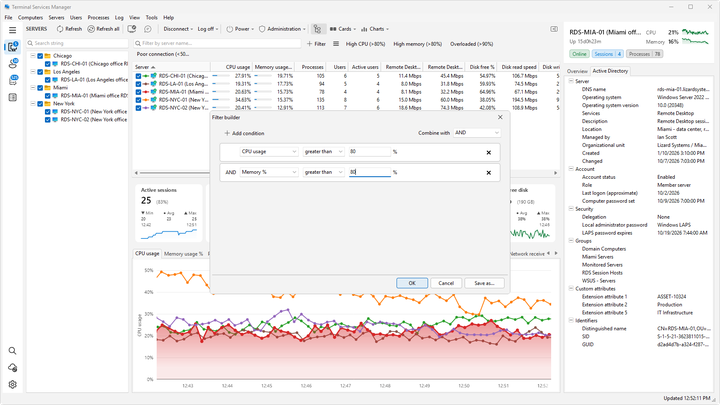Viewport: 720px width, 405px height.
Task: Click the remote control monitor toolbar icon
Action: [x=132, y=29]
